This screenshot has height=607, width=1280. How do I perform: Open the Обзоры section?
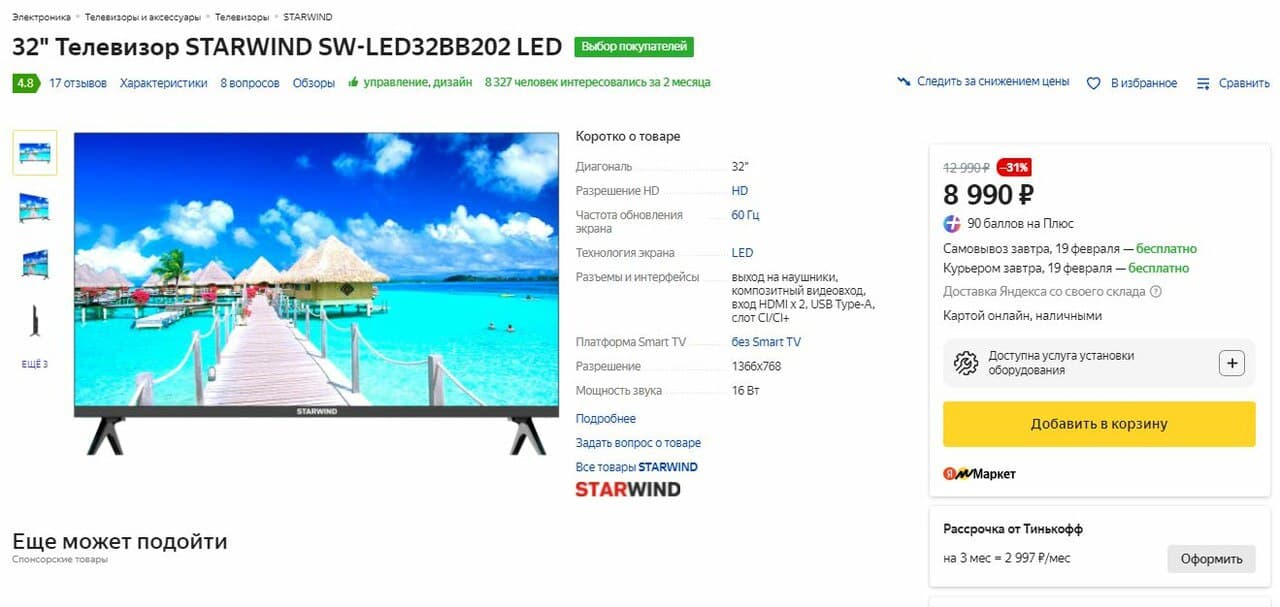tap(314, 83)
